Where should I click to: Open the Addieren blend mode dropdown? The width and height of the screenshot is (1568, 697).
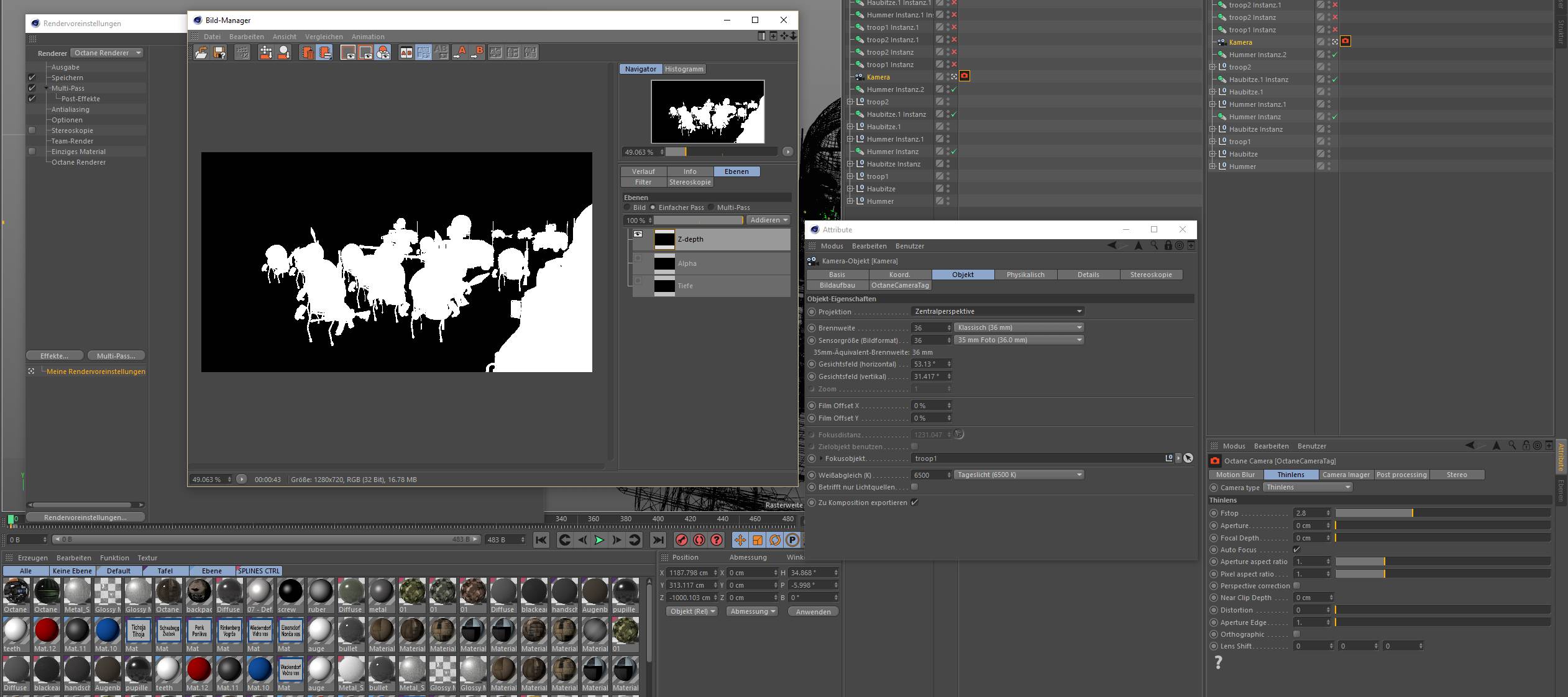pyautogui.click(x=768, y=220)
